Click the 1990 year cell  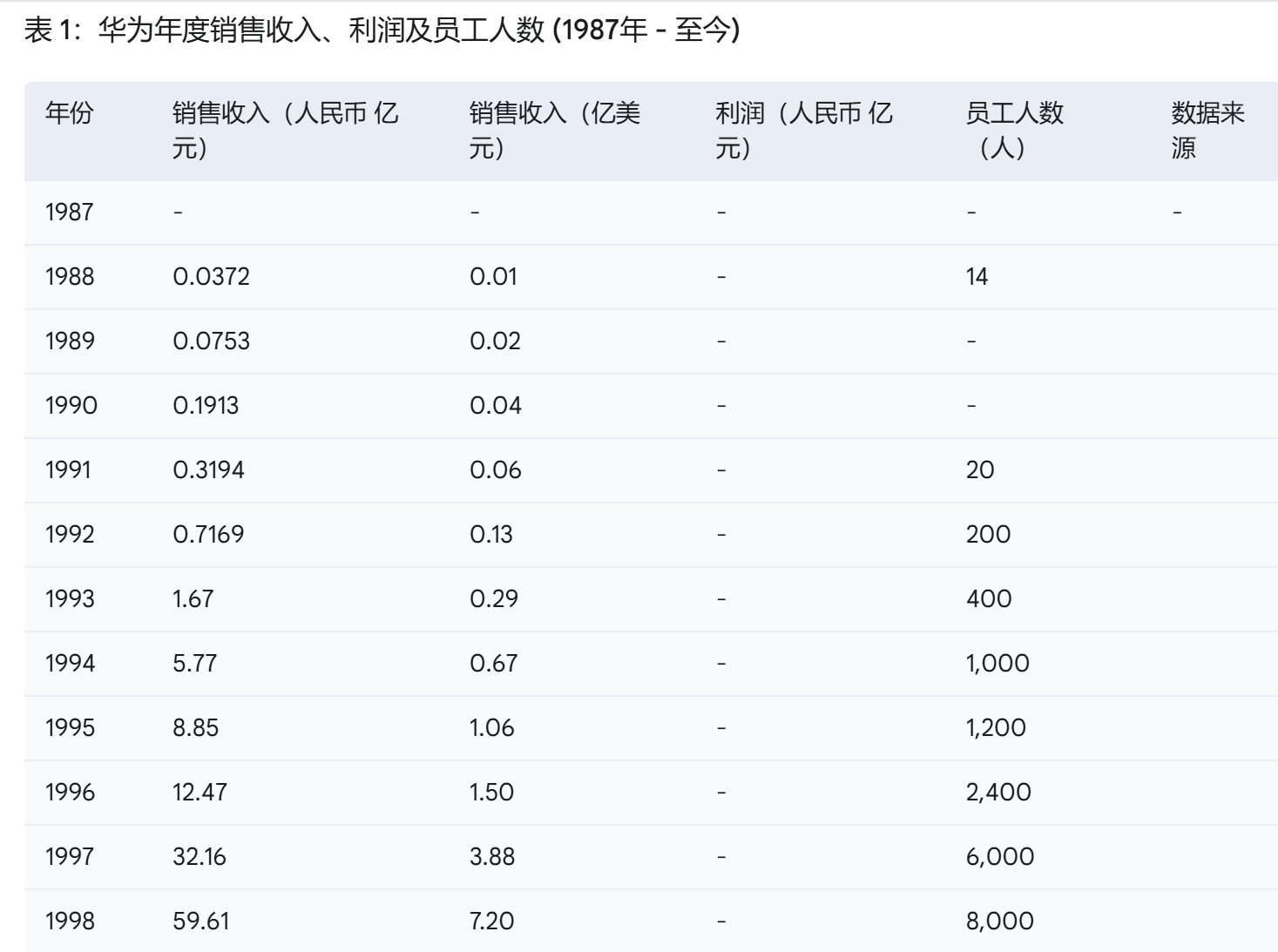pyautogui.click(x=71, y=405)
